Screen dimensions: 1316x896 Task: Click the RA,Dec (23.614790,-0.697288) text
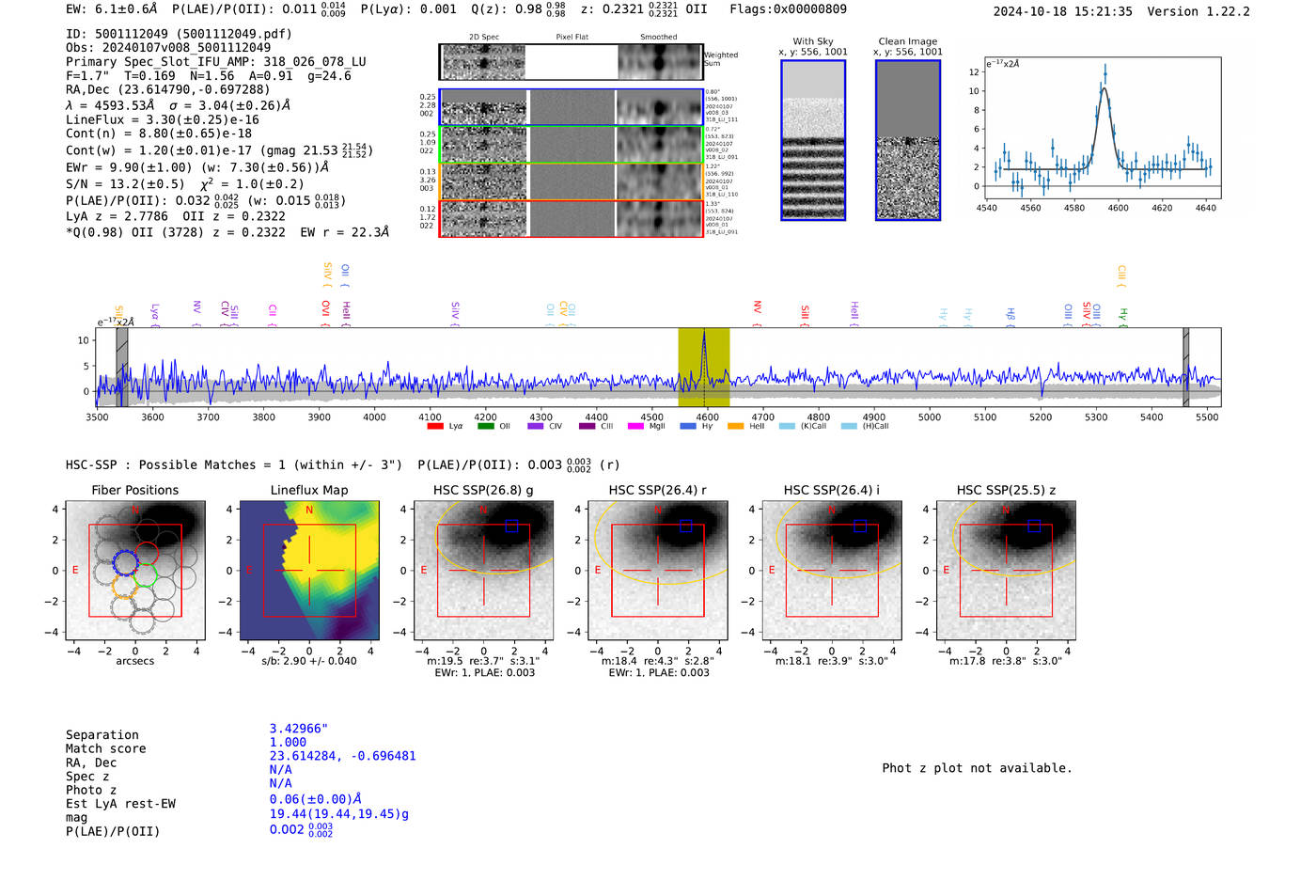[168, 89]
